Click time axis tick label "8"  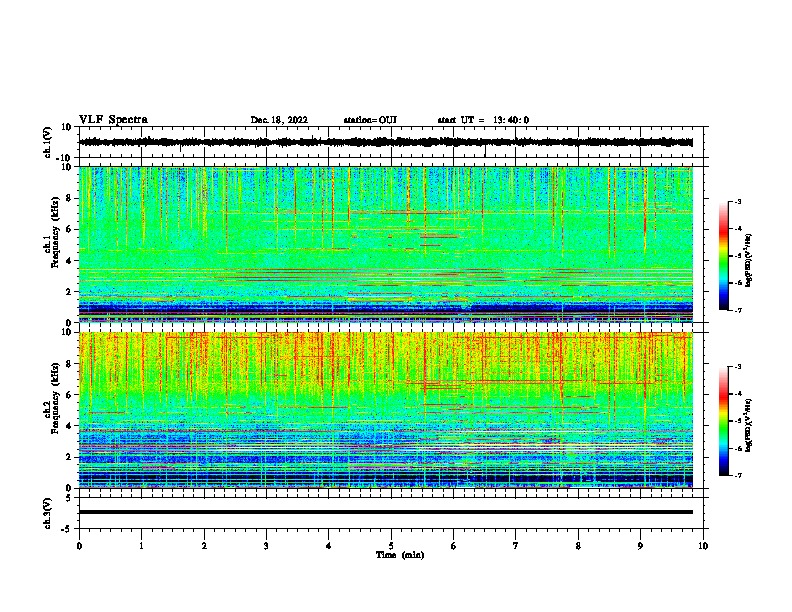point(578,546)
